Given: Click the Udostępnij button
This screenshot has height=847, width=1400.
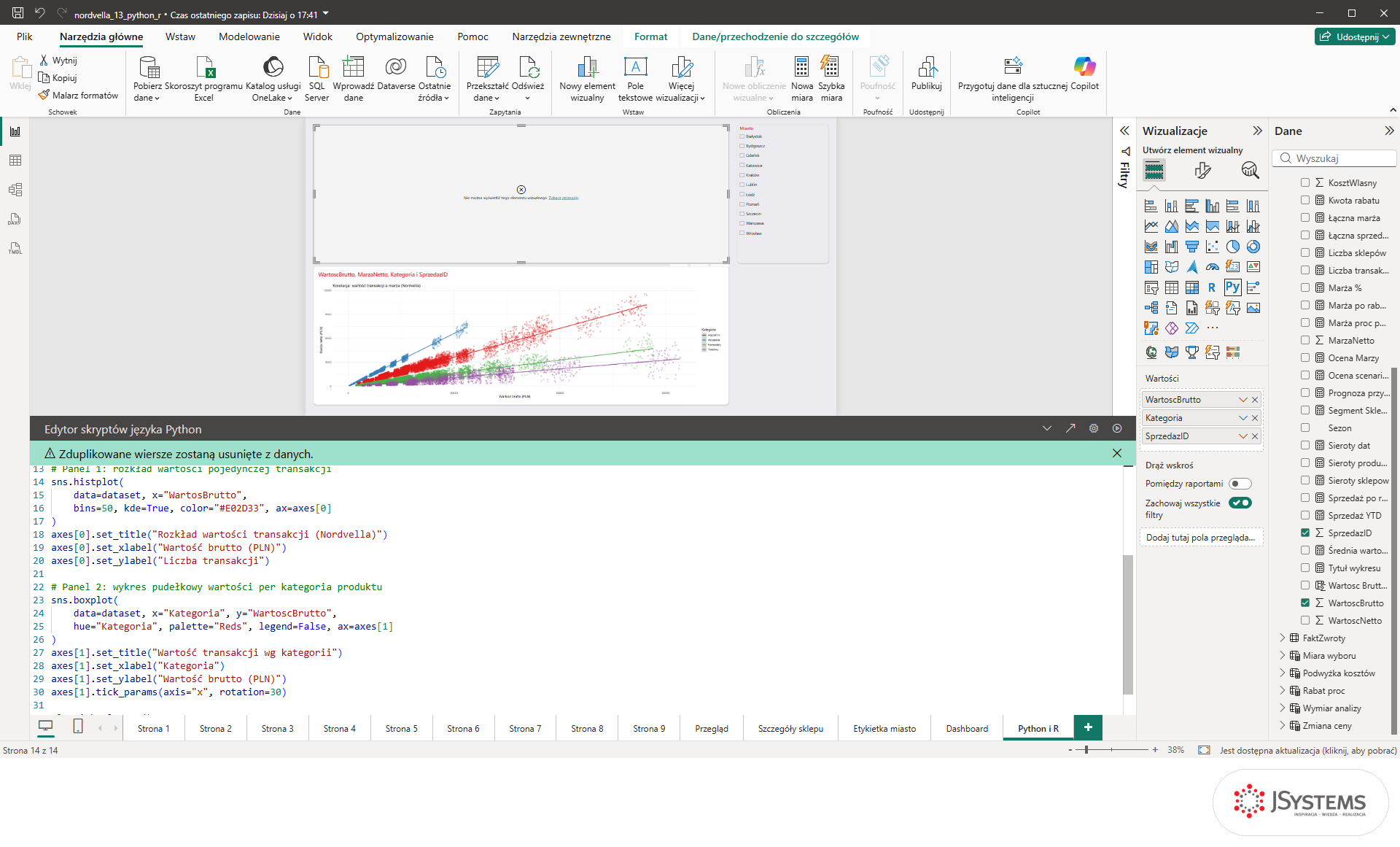Looking at the screenshot, I should click(x=1355, y=36).
